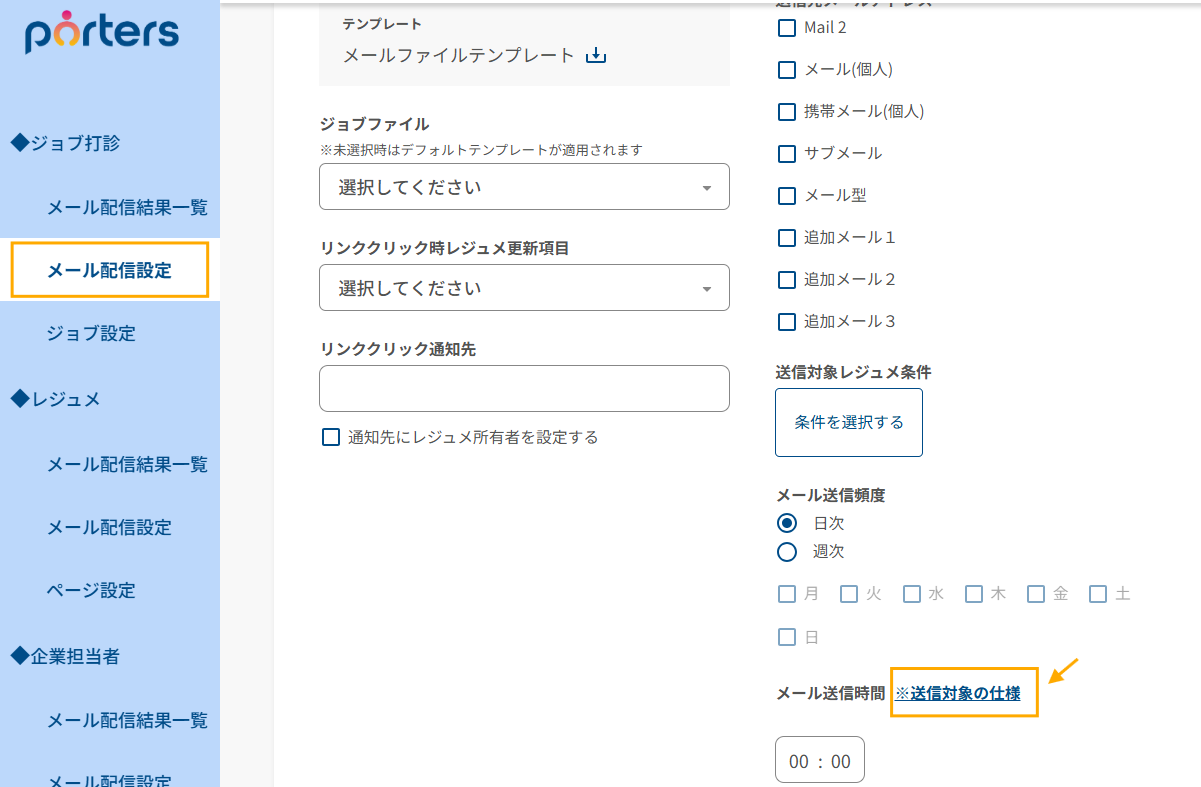This screenshot has width=1201, height=787.
Task: Check 通知先にレジュメ所有者を設定する
Action: 331,437
